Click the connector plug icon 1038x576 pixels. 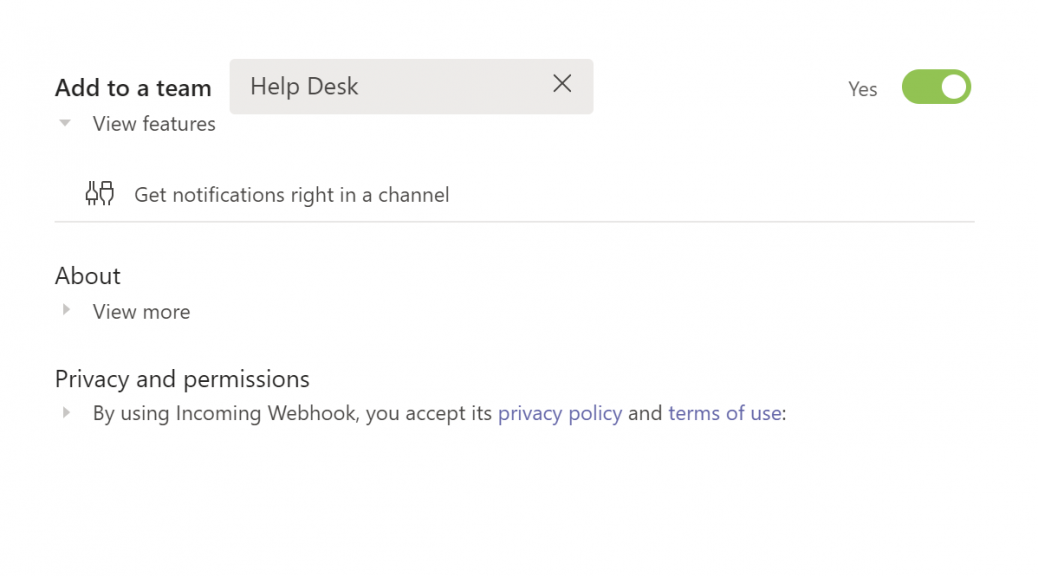tap(99, 193)
